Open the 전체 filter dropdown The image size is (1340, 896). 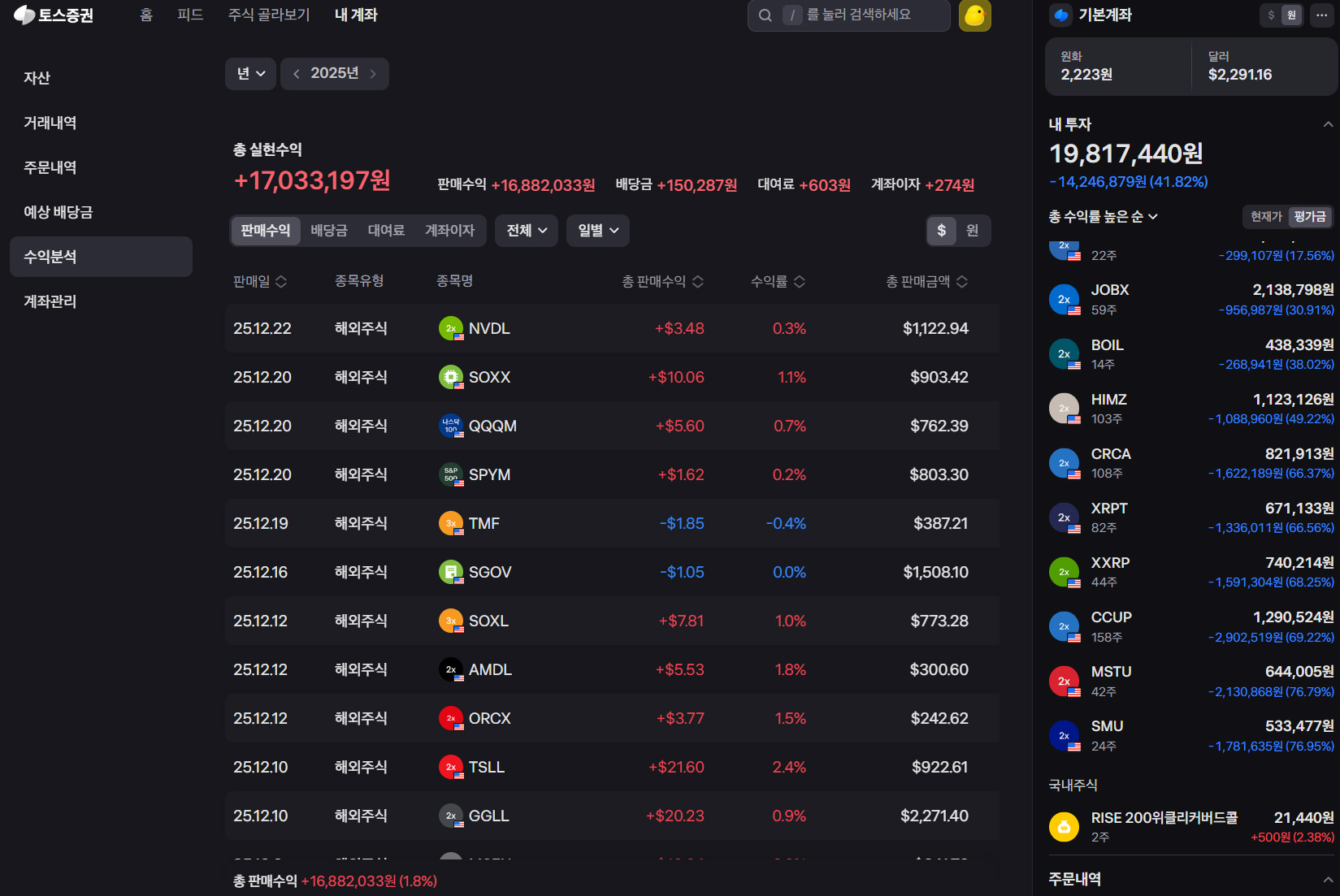click(527, 231)
